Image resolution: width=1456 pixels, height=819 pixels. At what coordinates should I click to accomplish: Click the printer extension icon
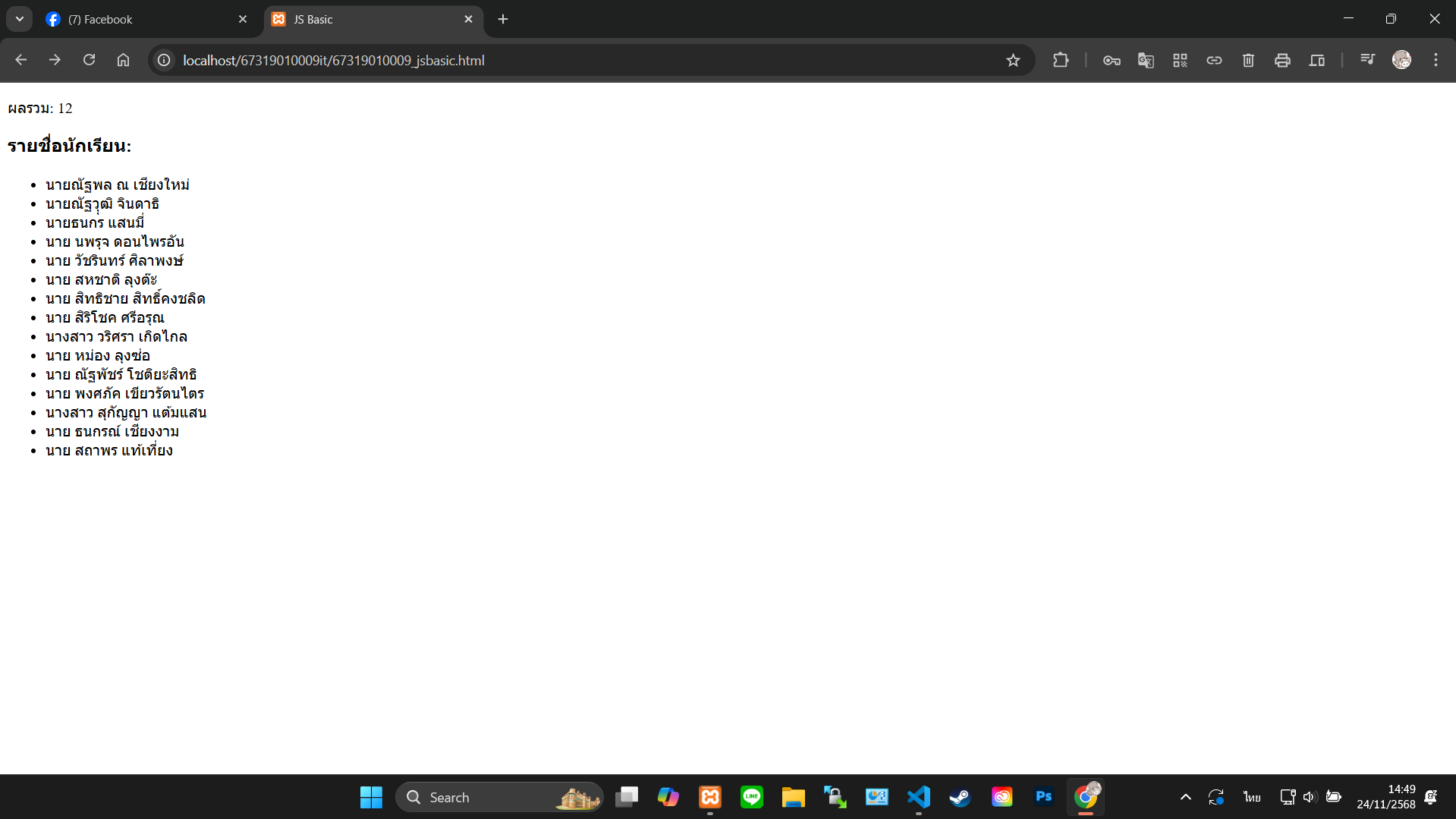(1282, 61)
